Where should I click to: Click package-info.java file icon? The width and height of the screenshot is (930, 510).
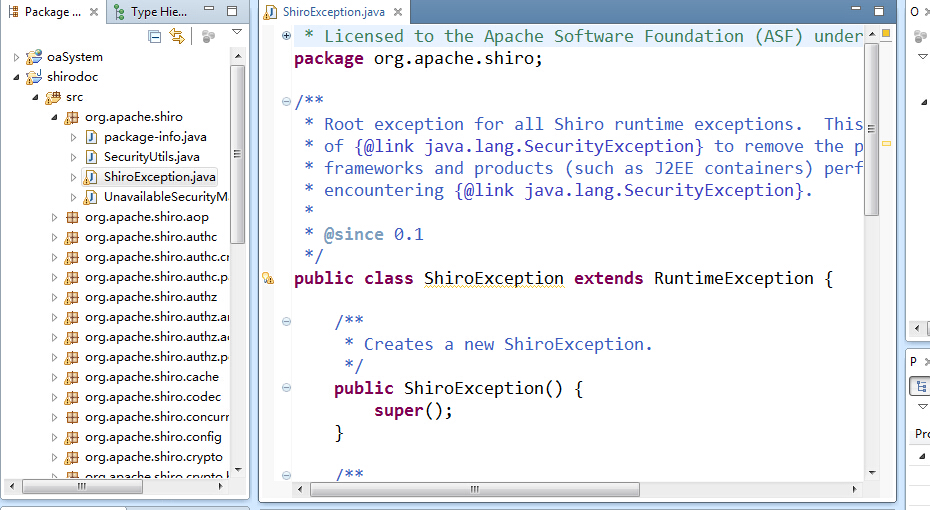click(91, 137)
